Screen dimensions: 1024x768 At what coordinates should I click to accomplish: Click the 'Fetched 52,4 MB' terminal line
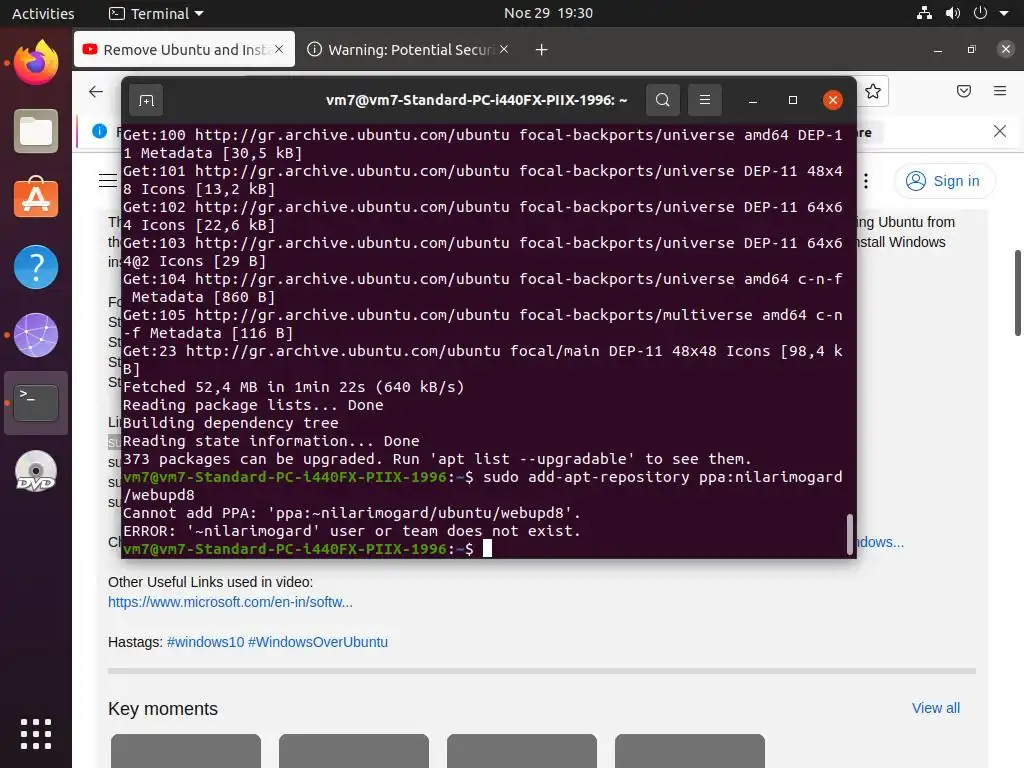click(293, 387)
